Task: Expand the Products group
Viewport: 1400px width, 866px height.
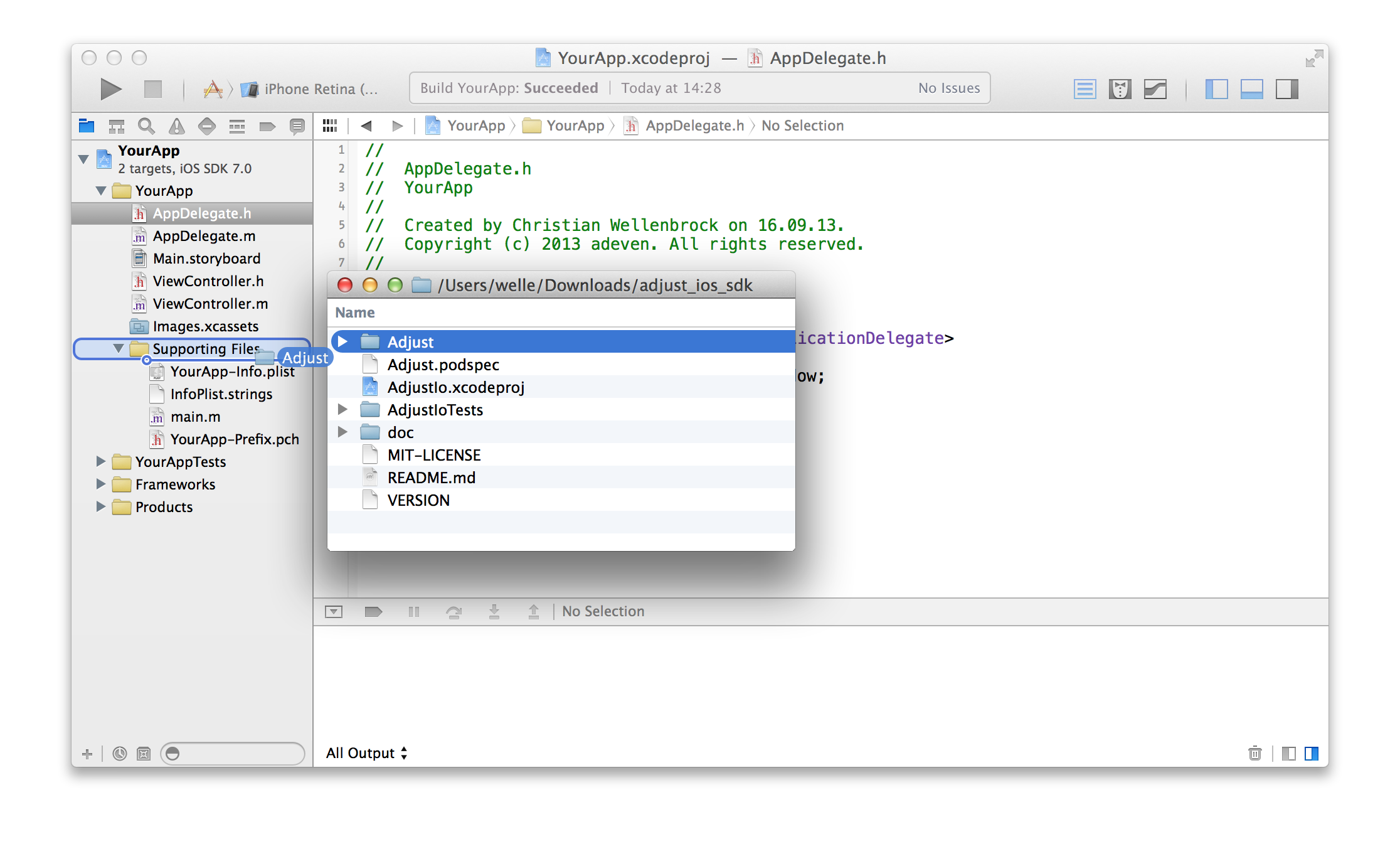Action: pos(101,506)
